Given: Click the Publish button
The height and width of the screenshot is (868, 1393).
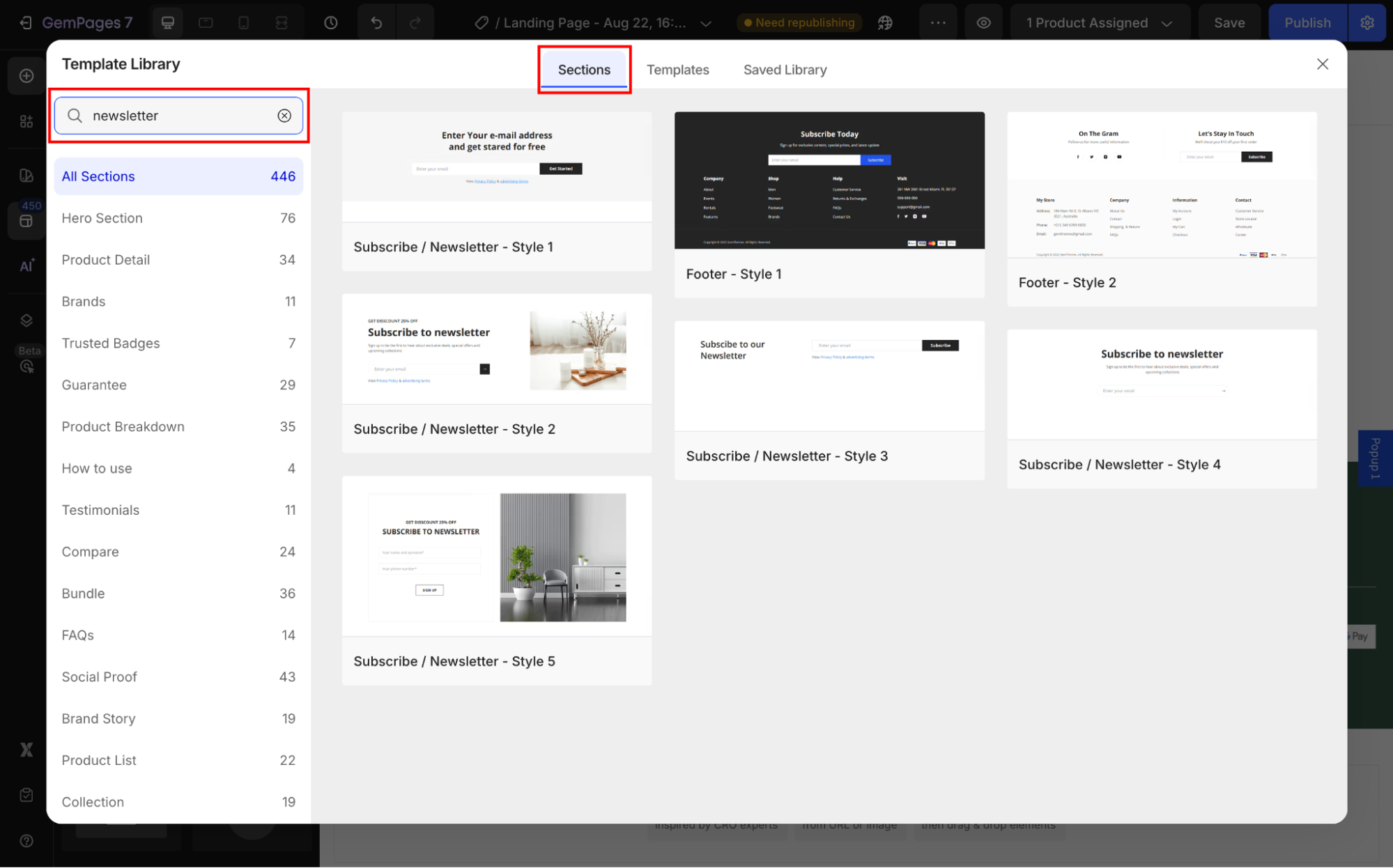Looking at the screenshot, I should point(1307,23).
